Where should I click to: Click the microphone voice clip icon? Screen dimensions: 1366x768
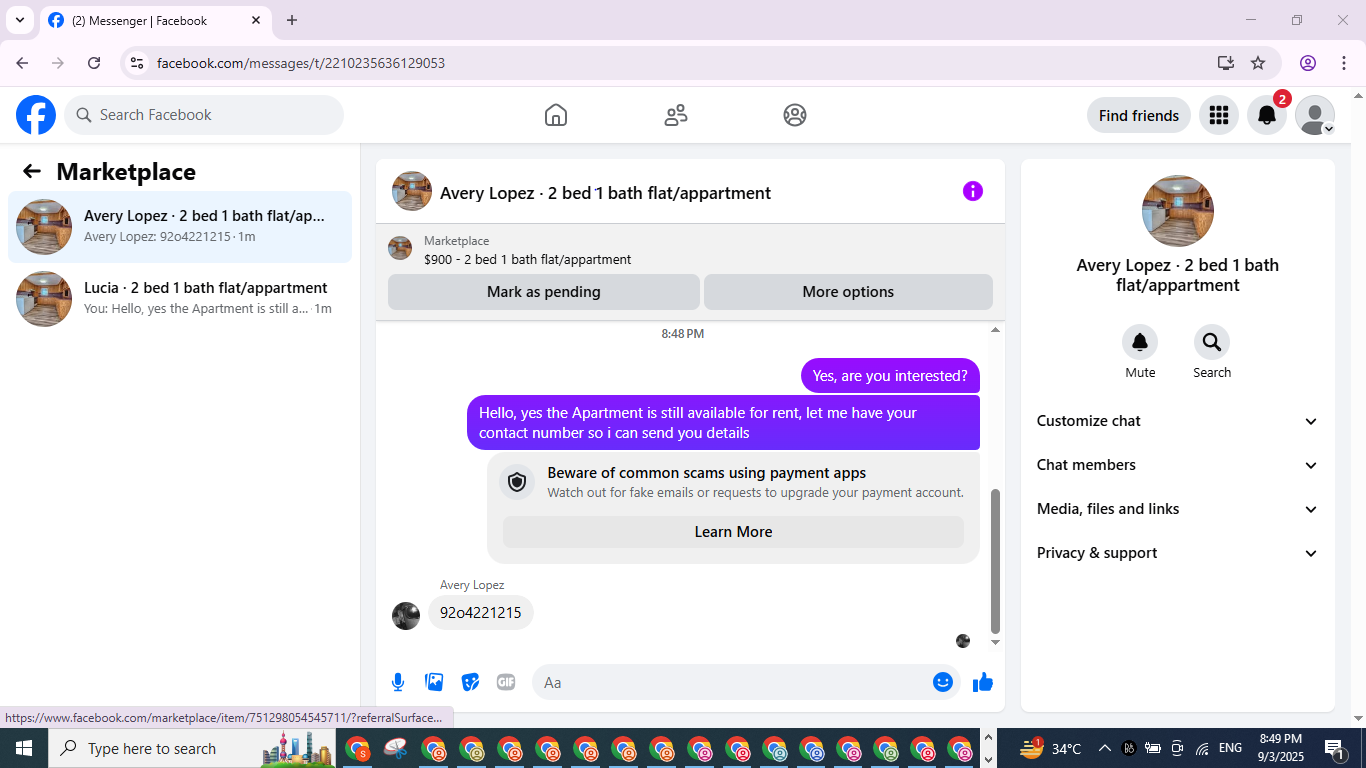tap(398, 682)
